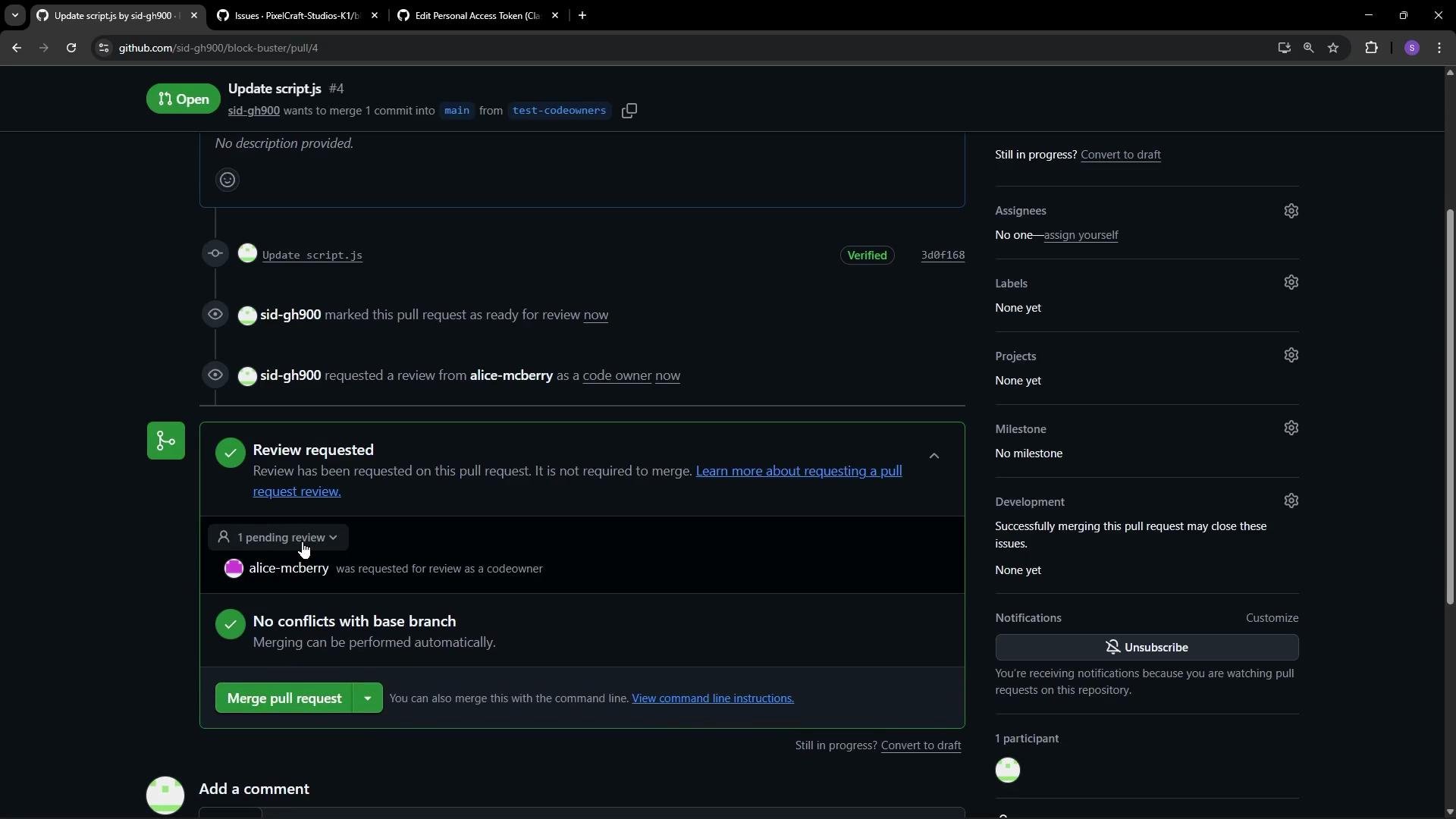Switch to Issues PixelCraft-Studios tab
Screen dimensions: 1456x819
point(297,15)
